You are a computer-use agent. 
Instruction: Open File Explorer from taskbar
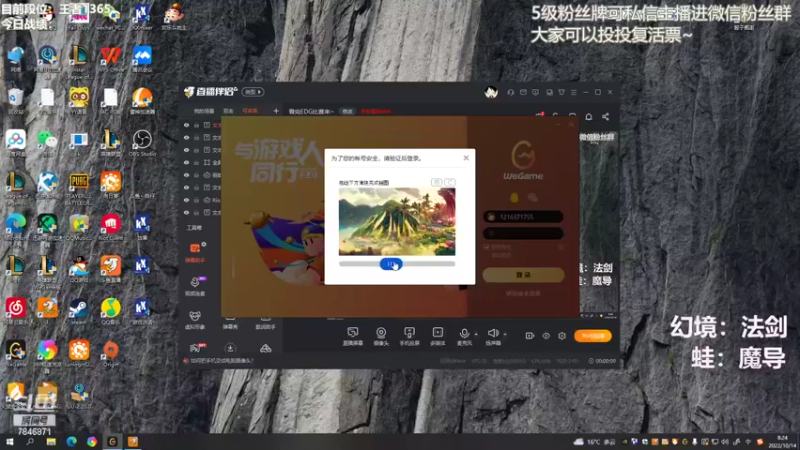pyautogui.click(x=51, y=442)
